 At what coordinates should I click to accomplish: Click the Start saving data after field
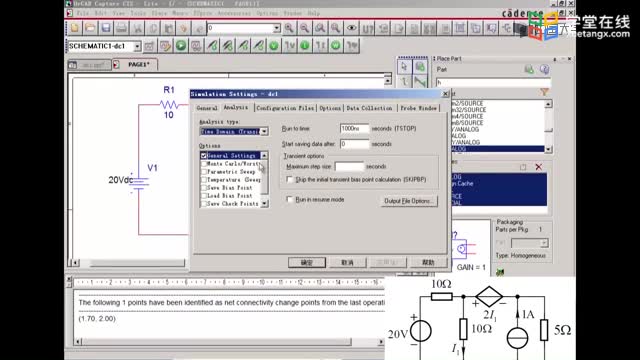354,144
